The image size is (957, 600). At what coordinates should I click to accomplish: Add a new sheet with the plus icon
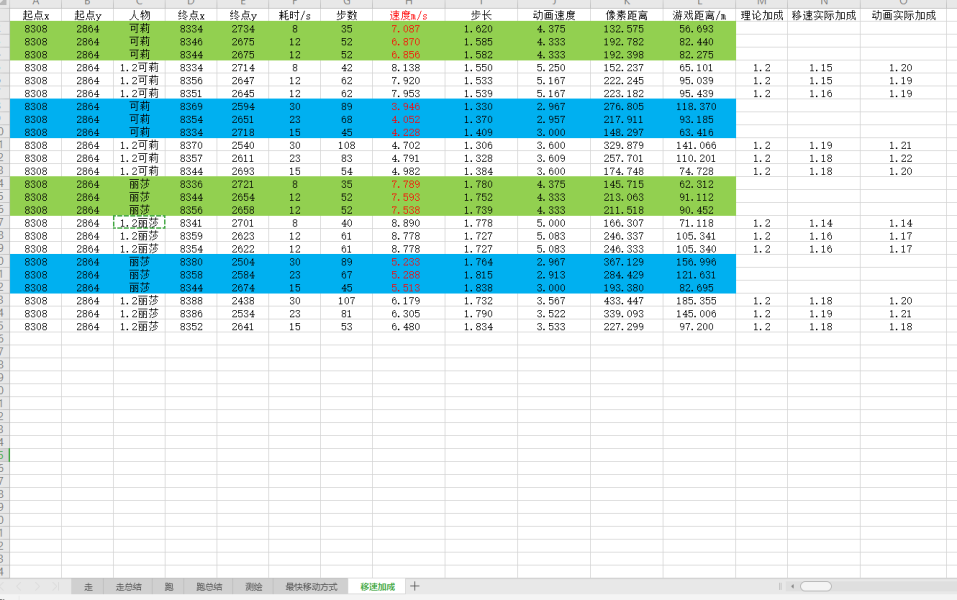click(x=414, y=586)
